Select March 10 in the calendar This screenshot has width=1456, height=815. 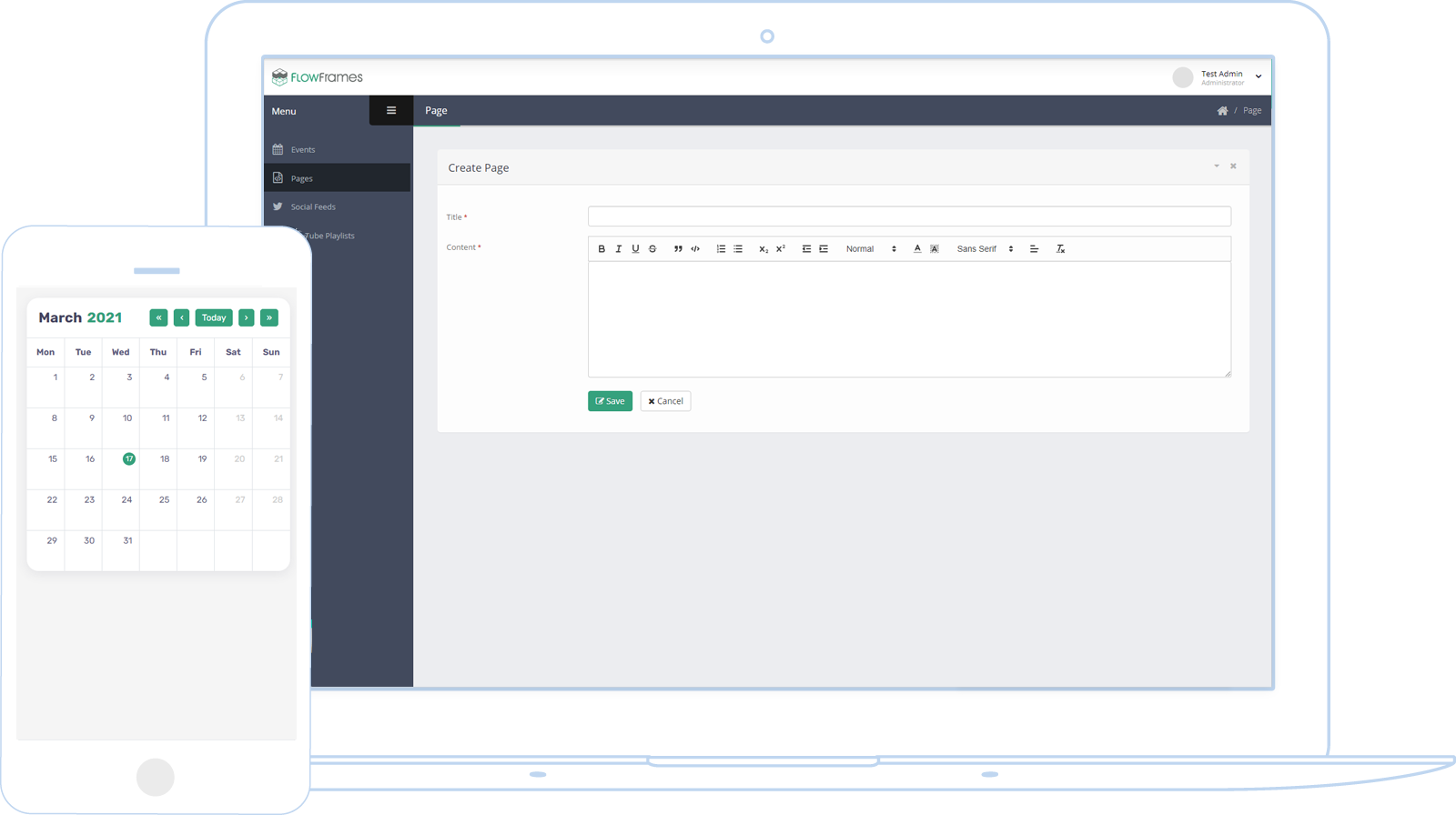pos(127,418)
